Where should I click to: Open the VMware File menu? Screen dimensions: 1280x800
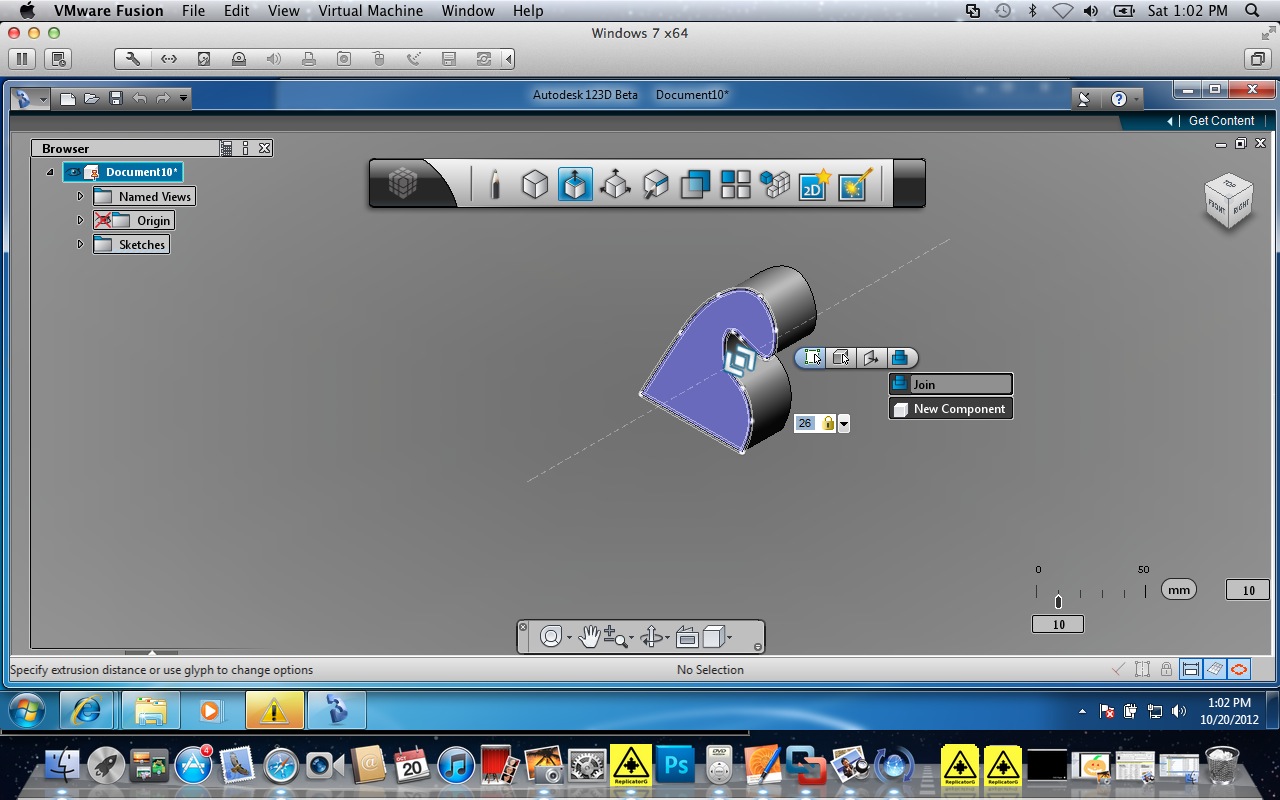[193, 11]
